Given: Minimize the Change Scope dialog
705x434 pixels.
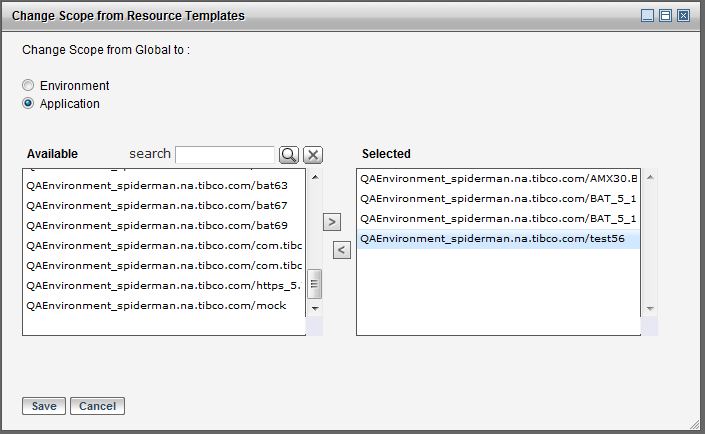Looking at the screenshot, I should (648, 16).
